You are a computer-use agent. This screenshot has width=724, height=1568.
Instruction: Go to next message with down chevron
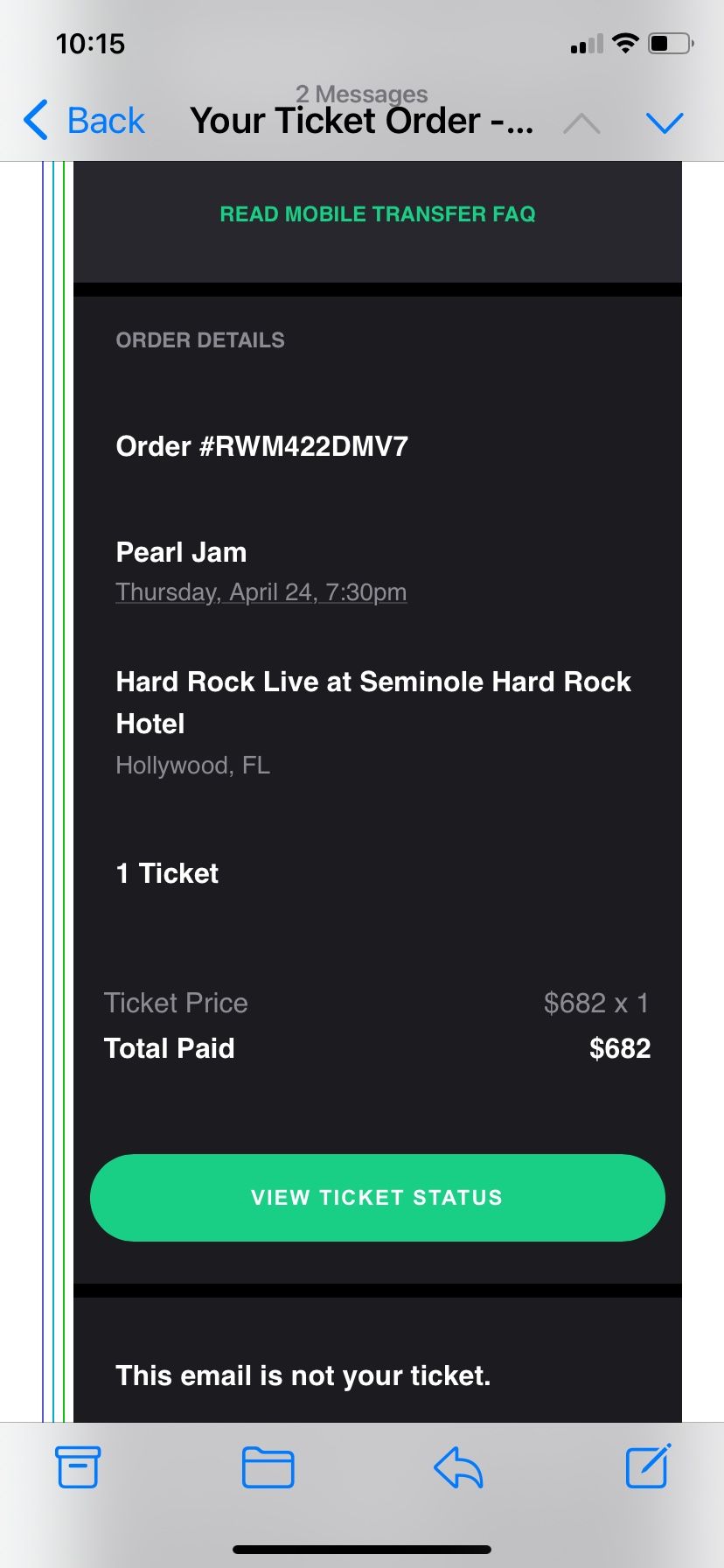pos(665,123)
